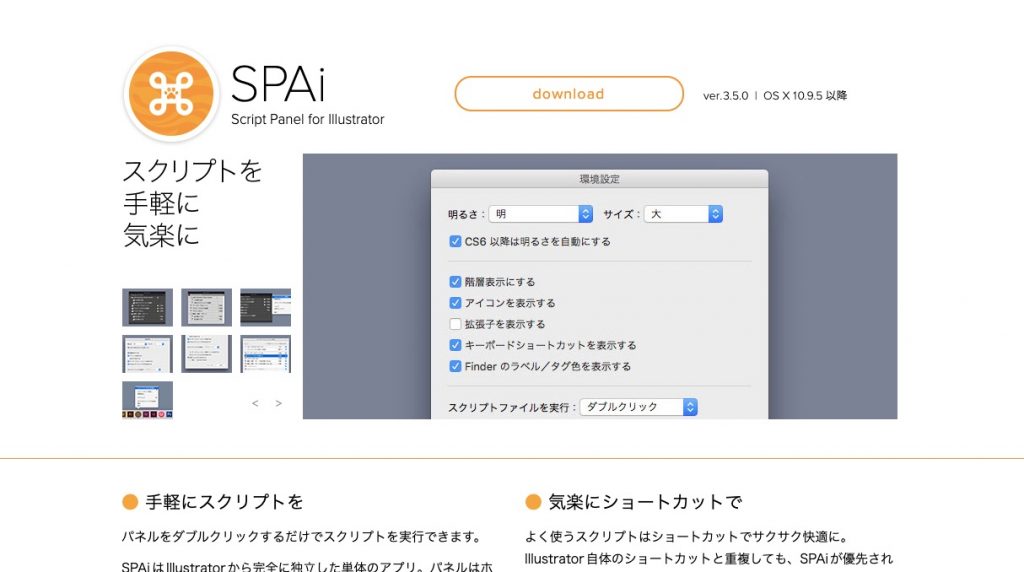Toggle the 階層表示にする checkbox
Image resolution: width=1024 pixels, height=572 pixels.
[x=455, y=282]
